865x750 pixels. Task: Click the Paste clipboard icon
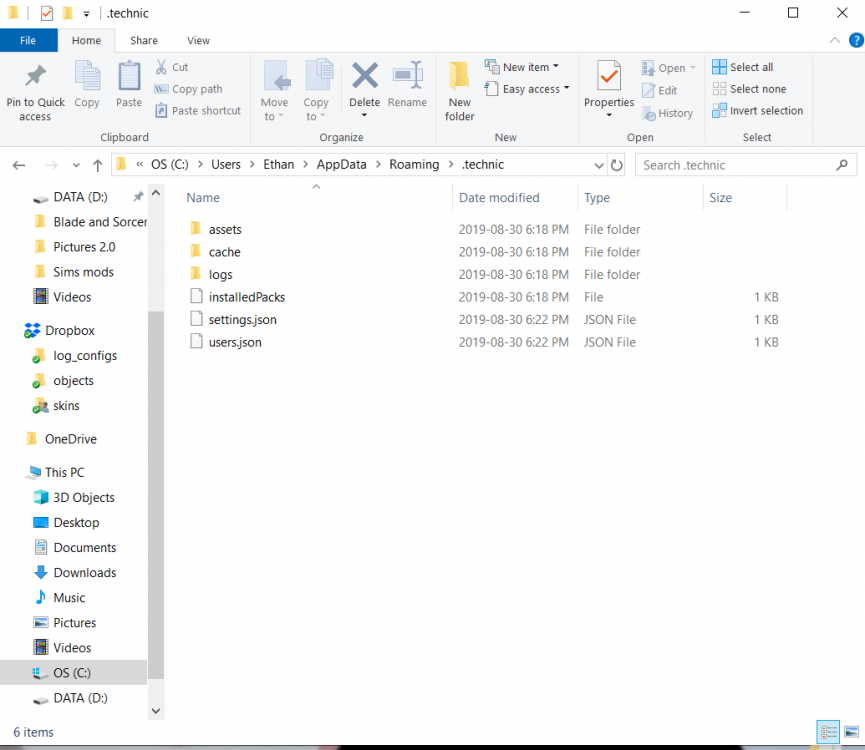click(129, 76)
